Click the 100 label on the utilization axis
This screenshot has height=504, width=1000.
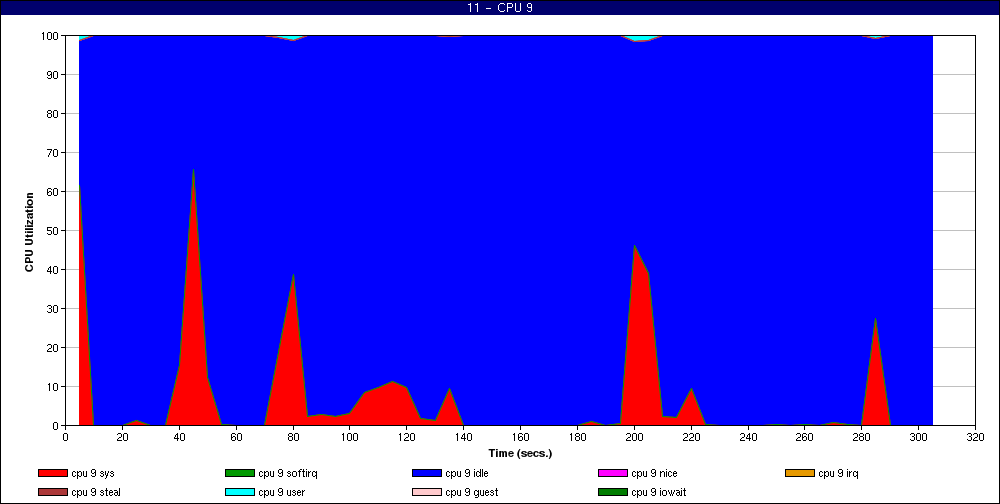[51, 36]
